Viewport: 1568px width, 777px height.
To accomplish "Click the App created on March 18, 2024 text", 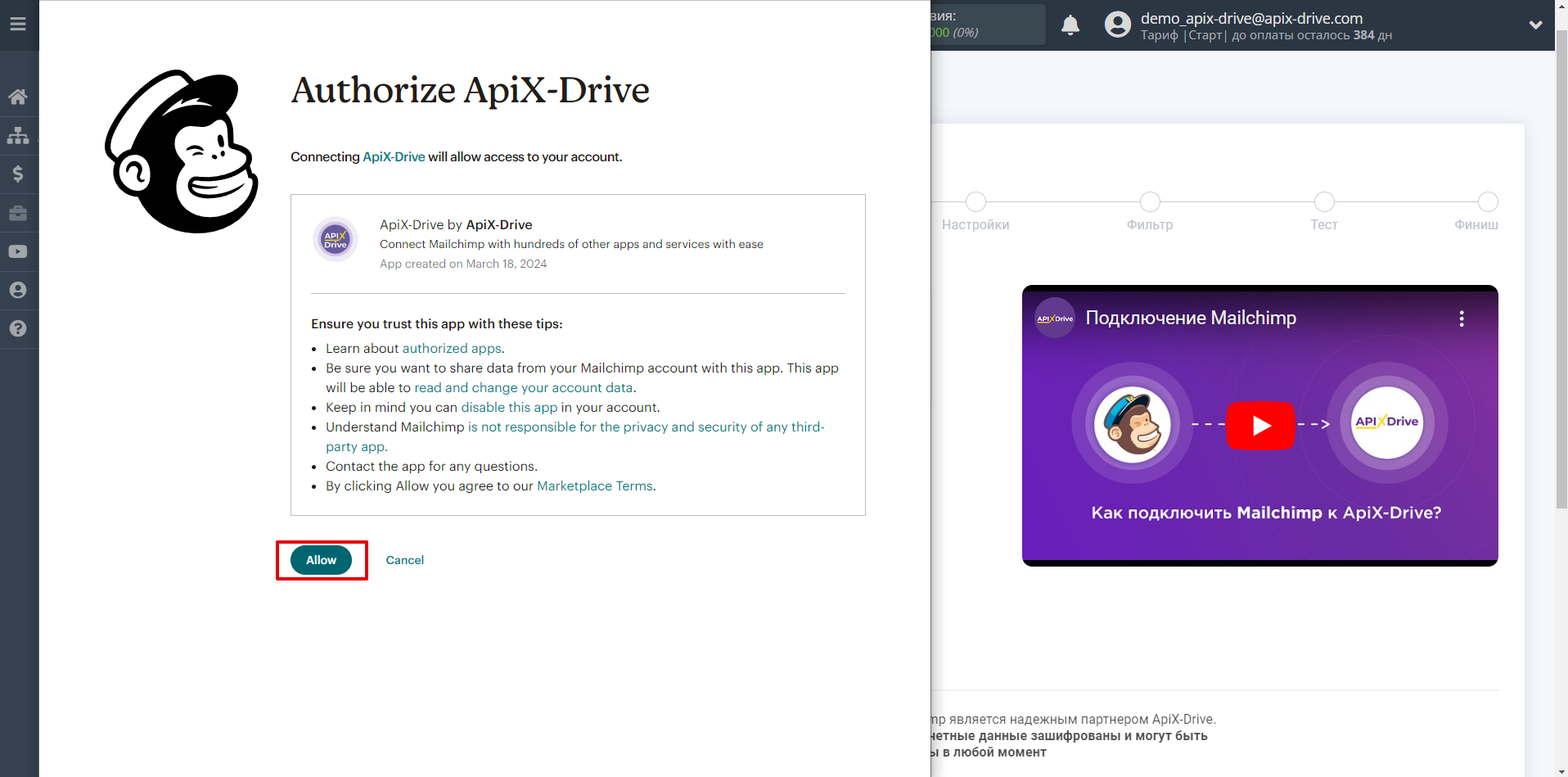I will 463,264.
